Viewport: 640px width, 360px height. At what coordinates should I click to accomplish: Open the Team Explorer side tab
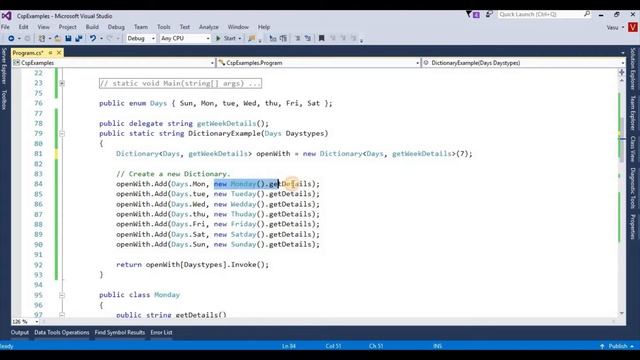[x=633, y=113]
